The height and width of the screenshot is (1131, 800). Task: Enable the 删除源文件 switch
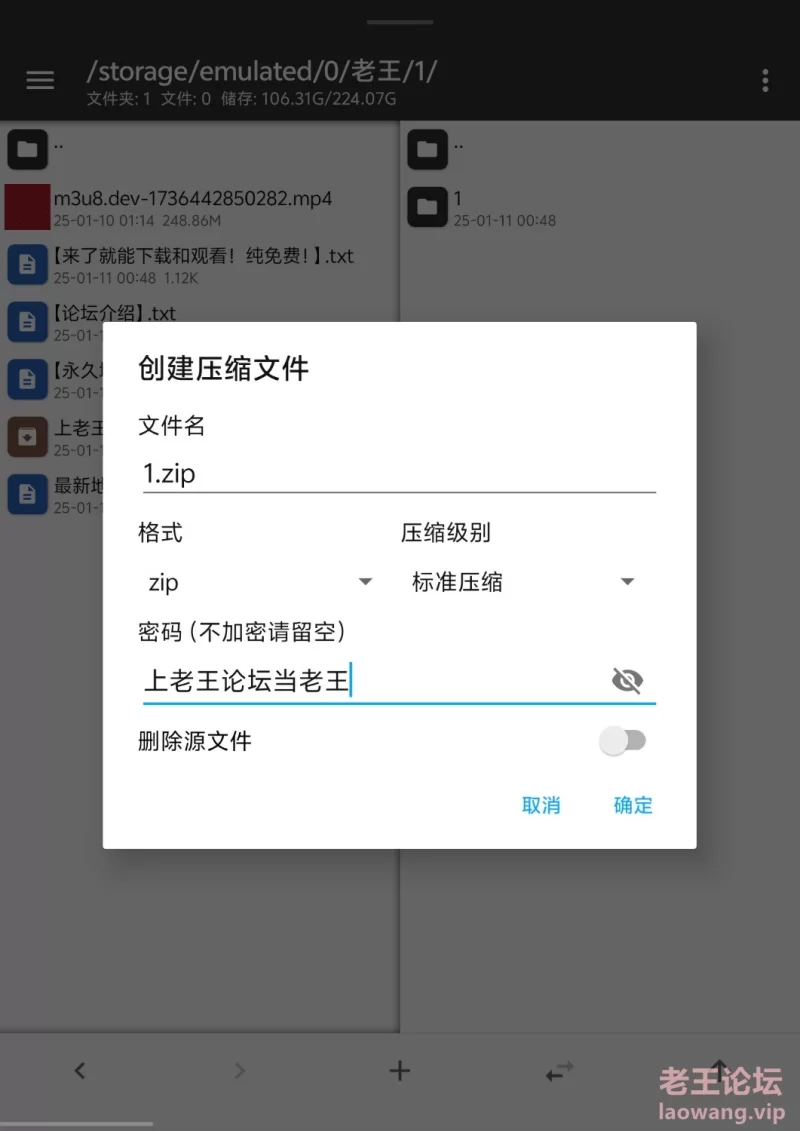tap(623, 741)
